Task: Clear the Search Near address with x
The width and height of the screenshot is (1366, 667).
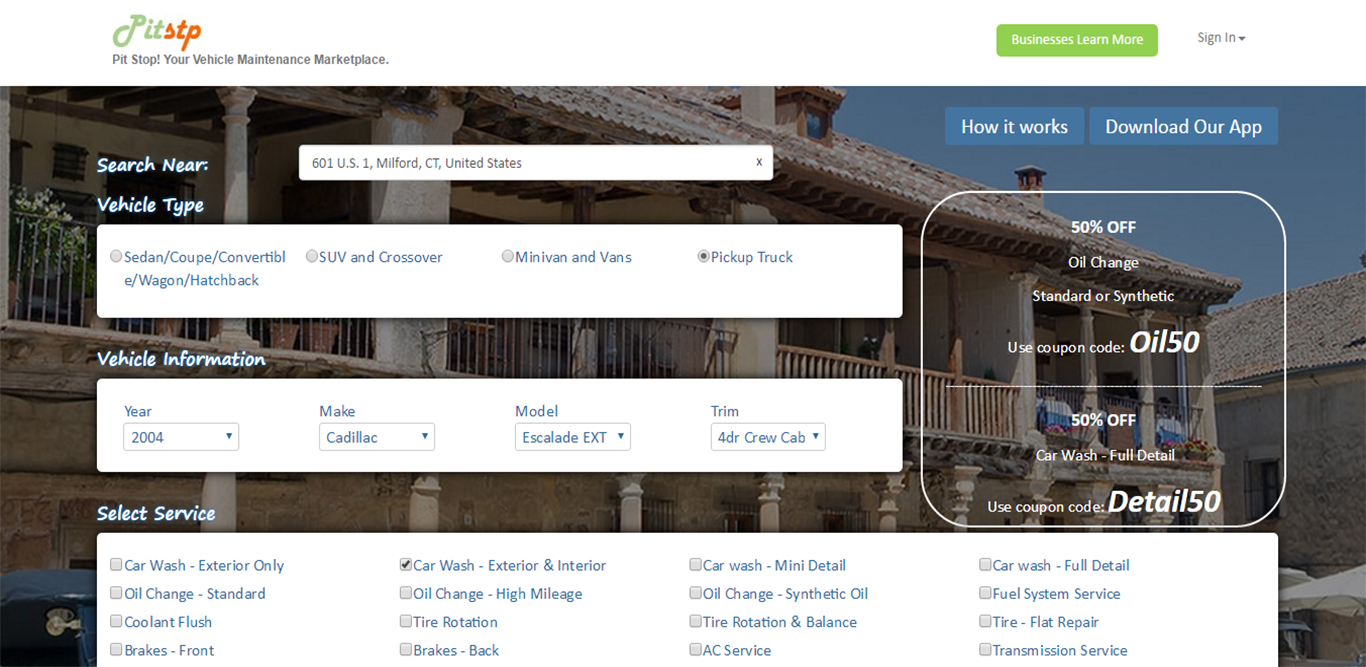Action: tap(759, 162)
